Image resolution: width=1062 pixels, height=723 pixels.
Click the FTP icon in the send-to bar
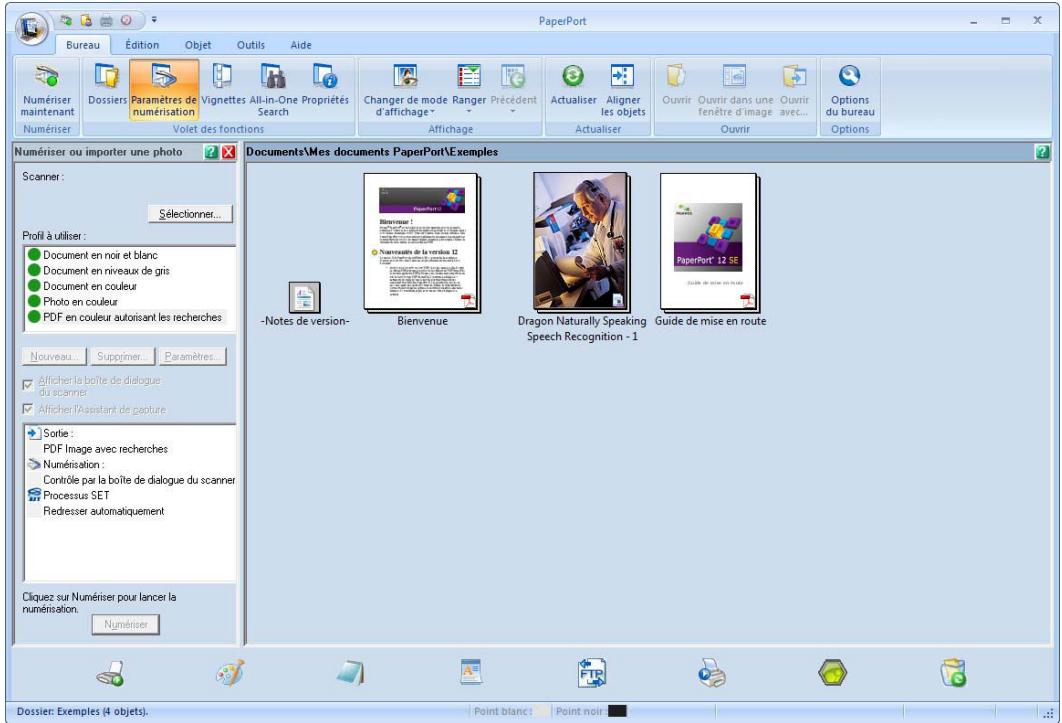[x=591, y=673]
